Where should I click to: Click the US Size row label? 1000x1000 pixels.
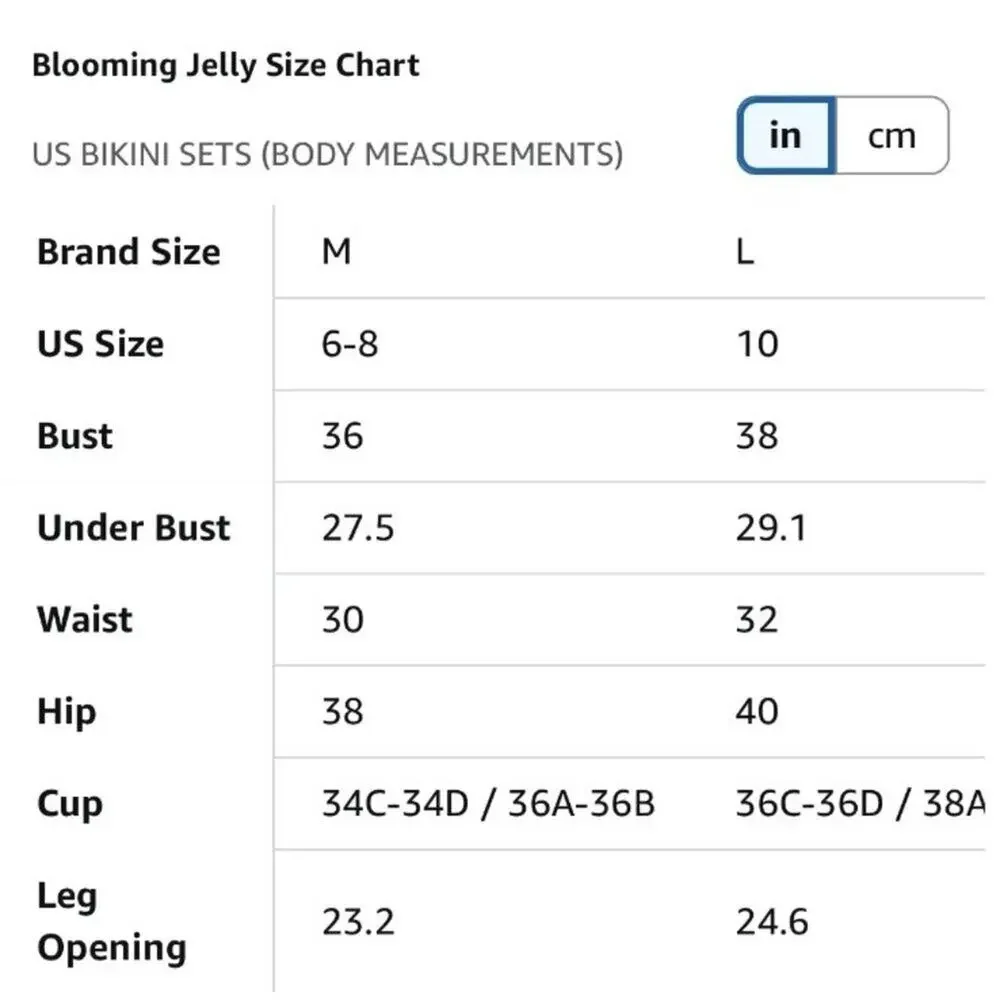(x=101, y=344)
